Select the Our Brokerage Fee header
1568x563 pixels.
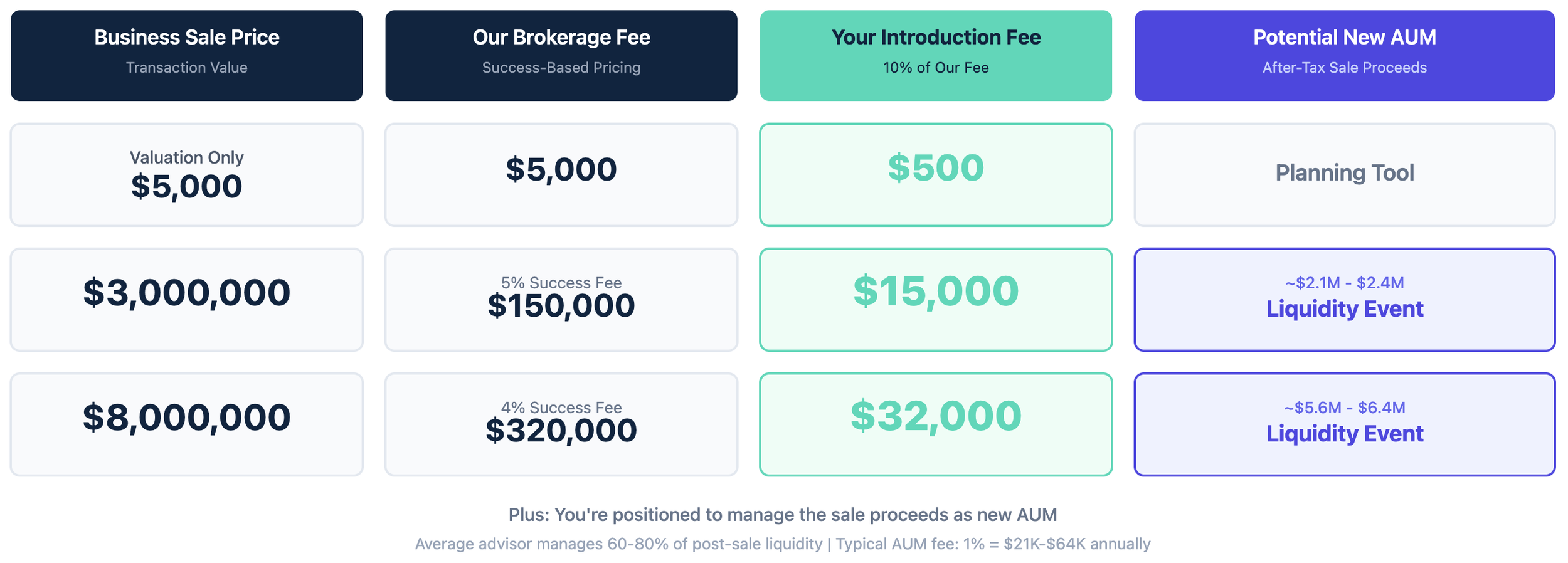561,55
